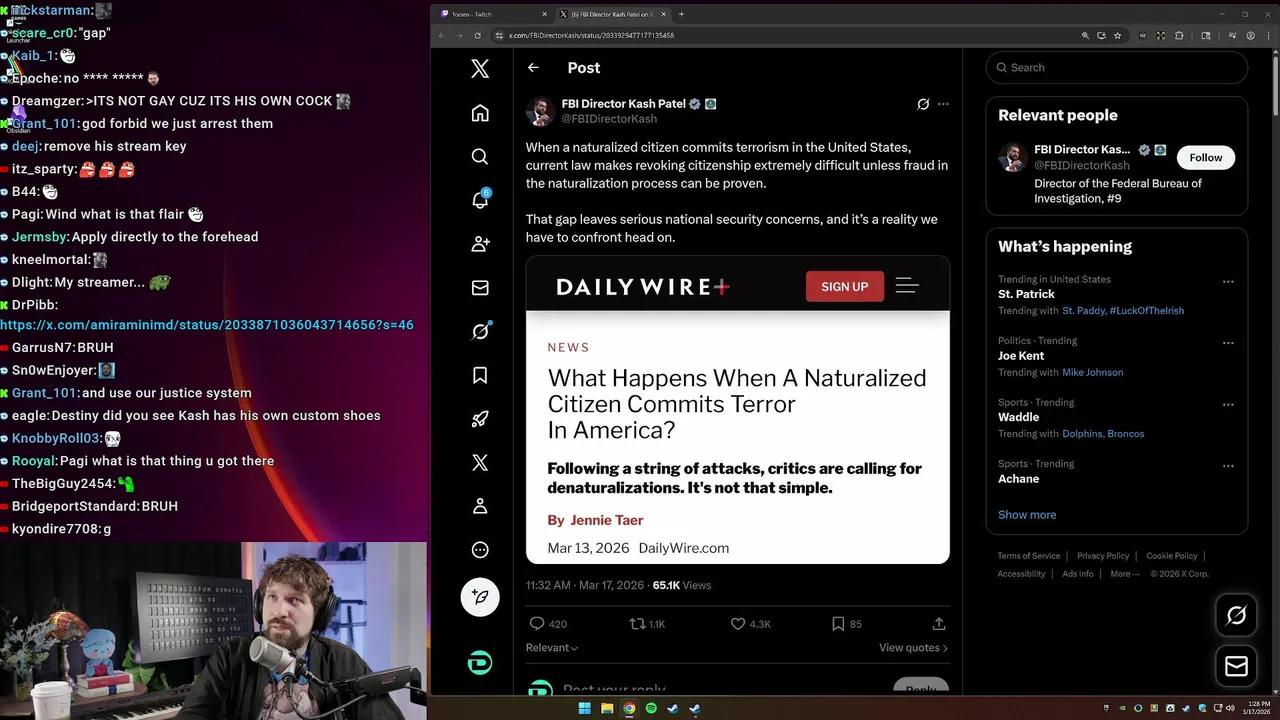Open the Privacy Policy link
The image size is (1280, 720).
click(x=1103, y=556)
